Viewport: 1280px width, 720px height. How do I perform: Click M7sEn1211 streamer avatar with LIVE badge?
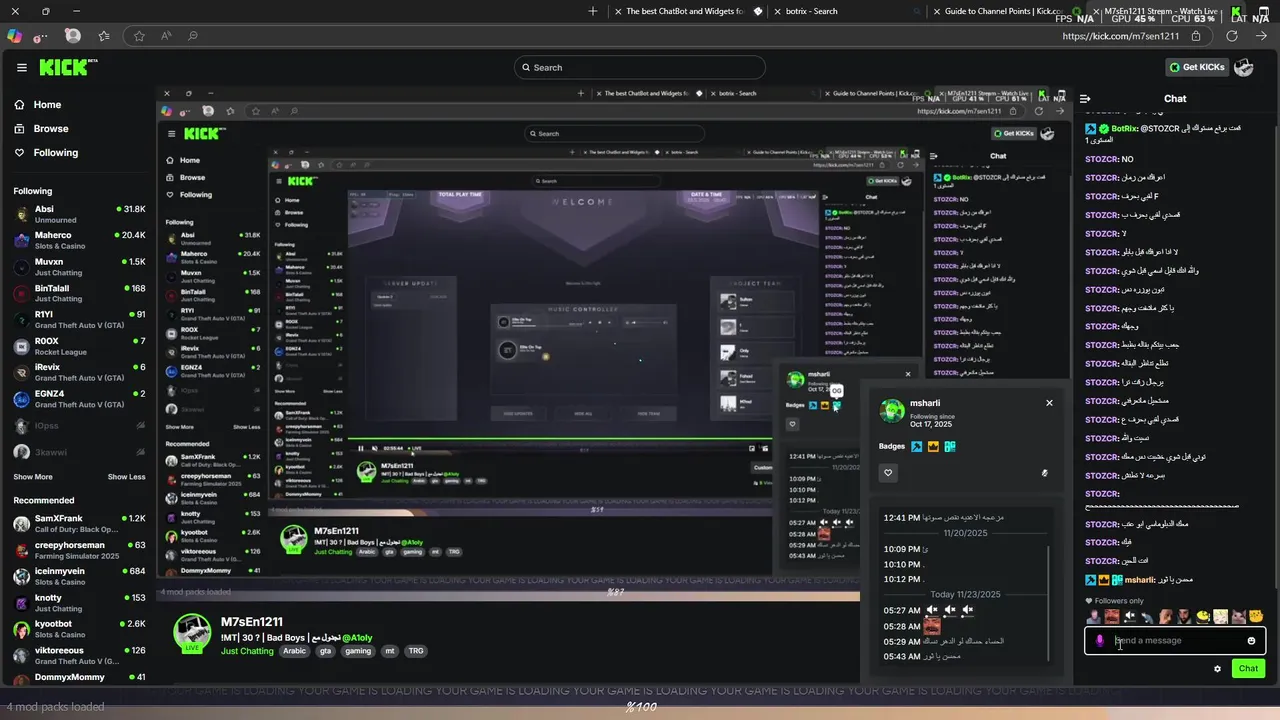[x=192, y=634]
